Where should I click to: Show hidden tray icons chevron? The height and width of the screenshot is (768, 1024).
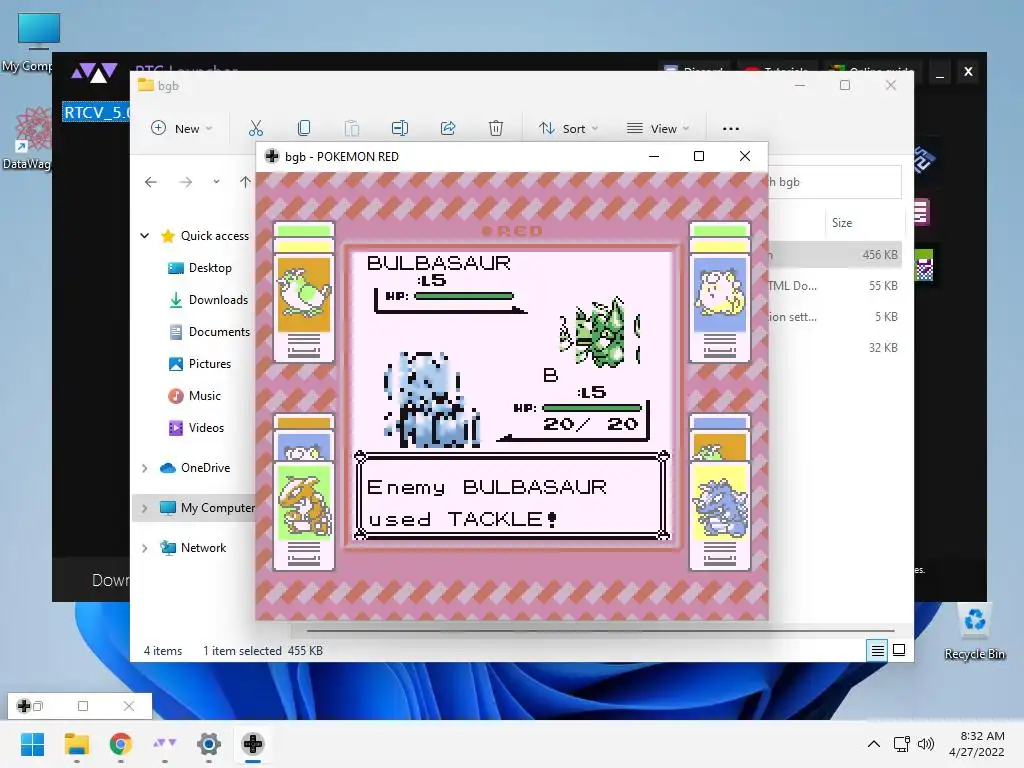874,744
